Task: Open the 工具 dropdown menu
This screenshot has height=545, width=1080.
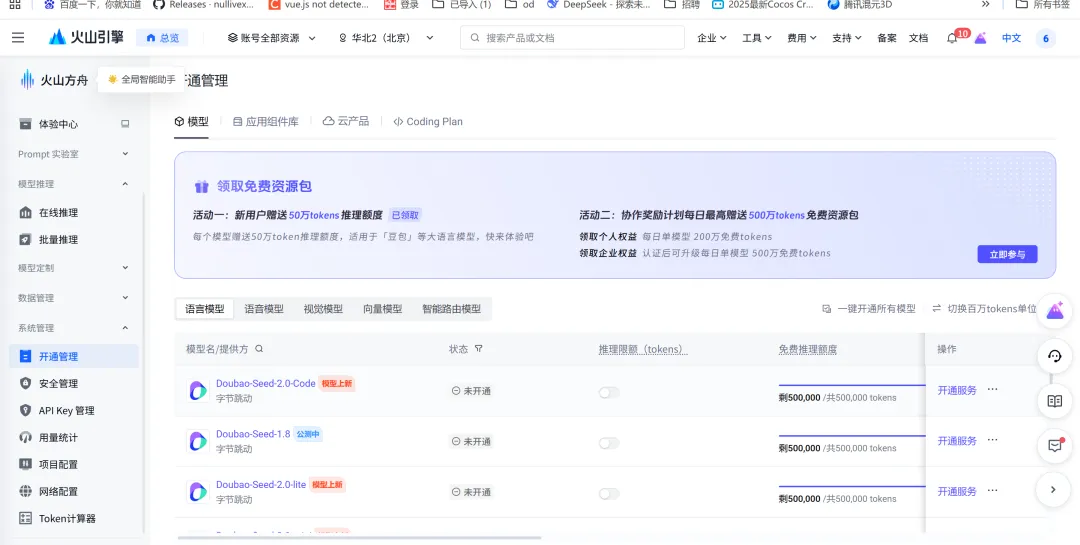Action: [756, 38]
